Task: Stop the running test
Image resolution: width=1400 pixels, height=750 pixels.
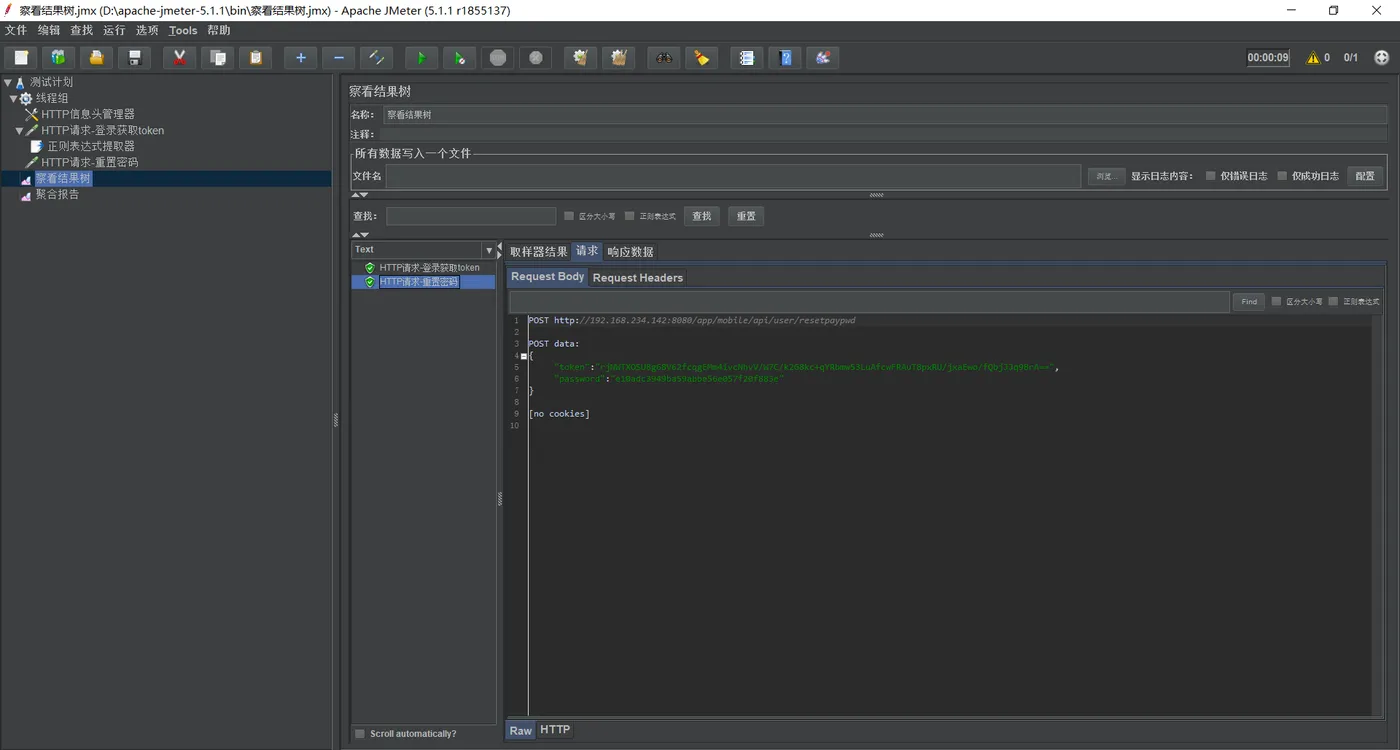Action: (x=497, y=57)
